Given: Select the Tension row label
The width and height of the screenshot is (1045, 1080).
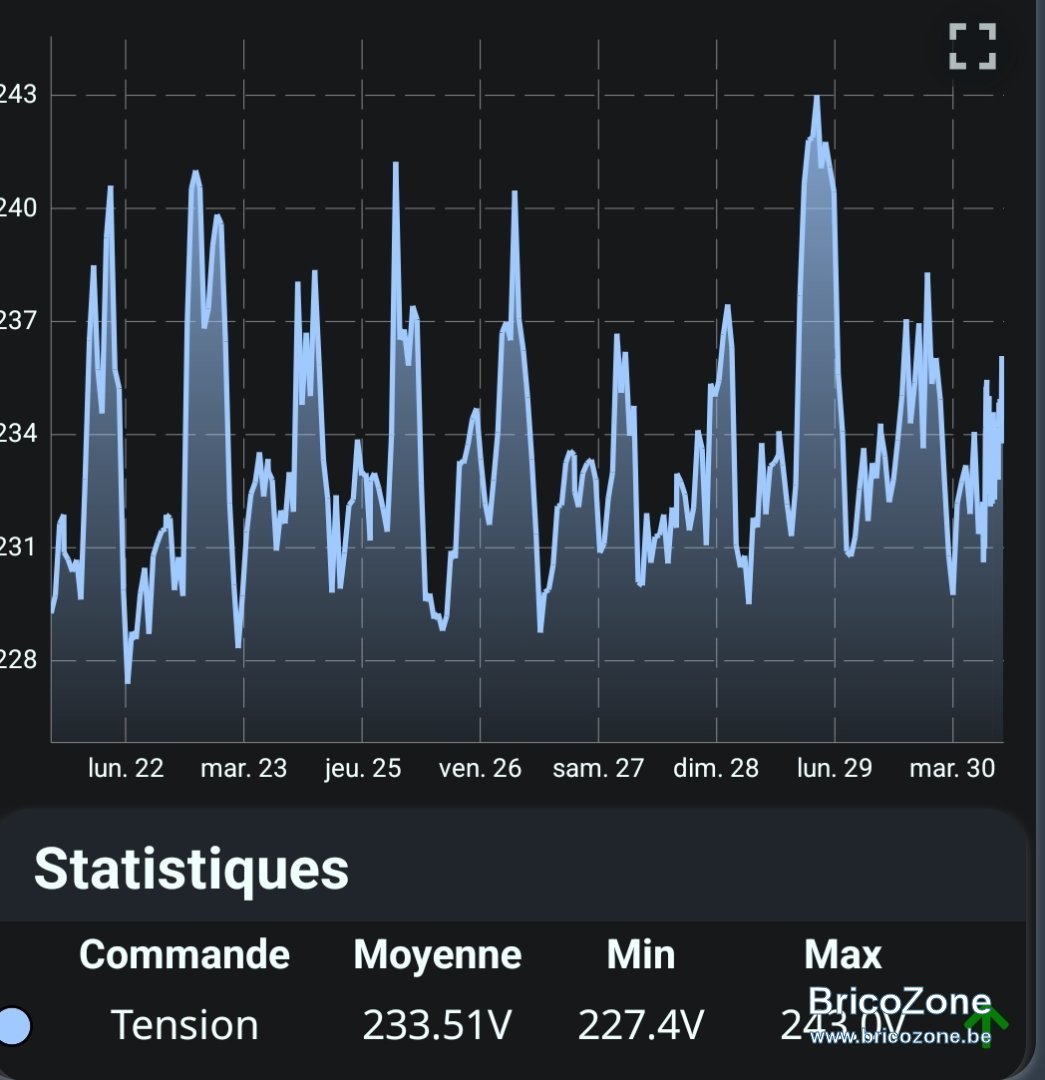Looking at the screenshot, I should 185,1024.
